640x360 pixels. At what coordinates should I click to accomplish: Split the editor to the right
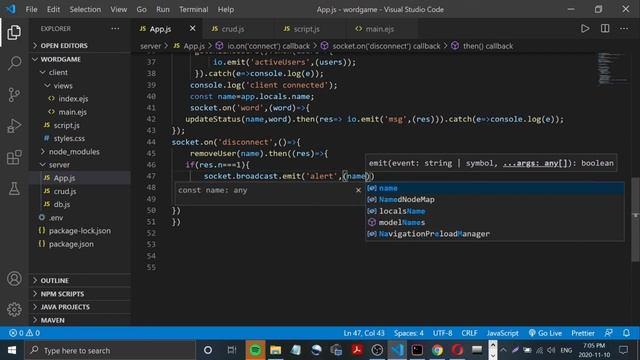tap(605, 29)
